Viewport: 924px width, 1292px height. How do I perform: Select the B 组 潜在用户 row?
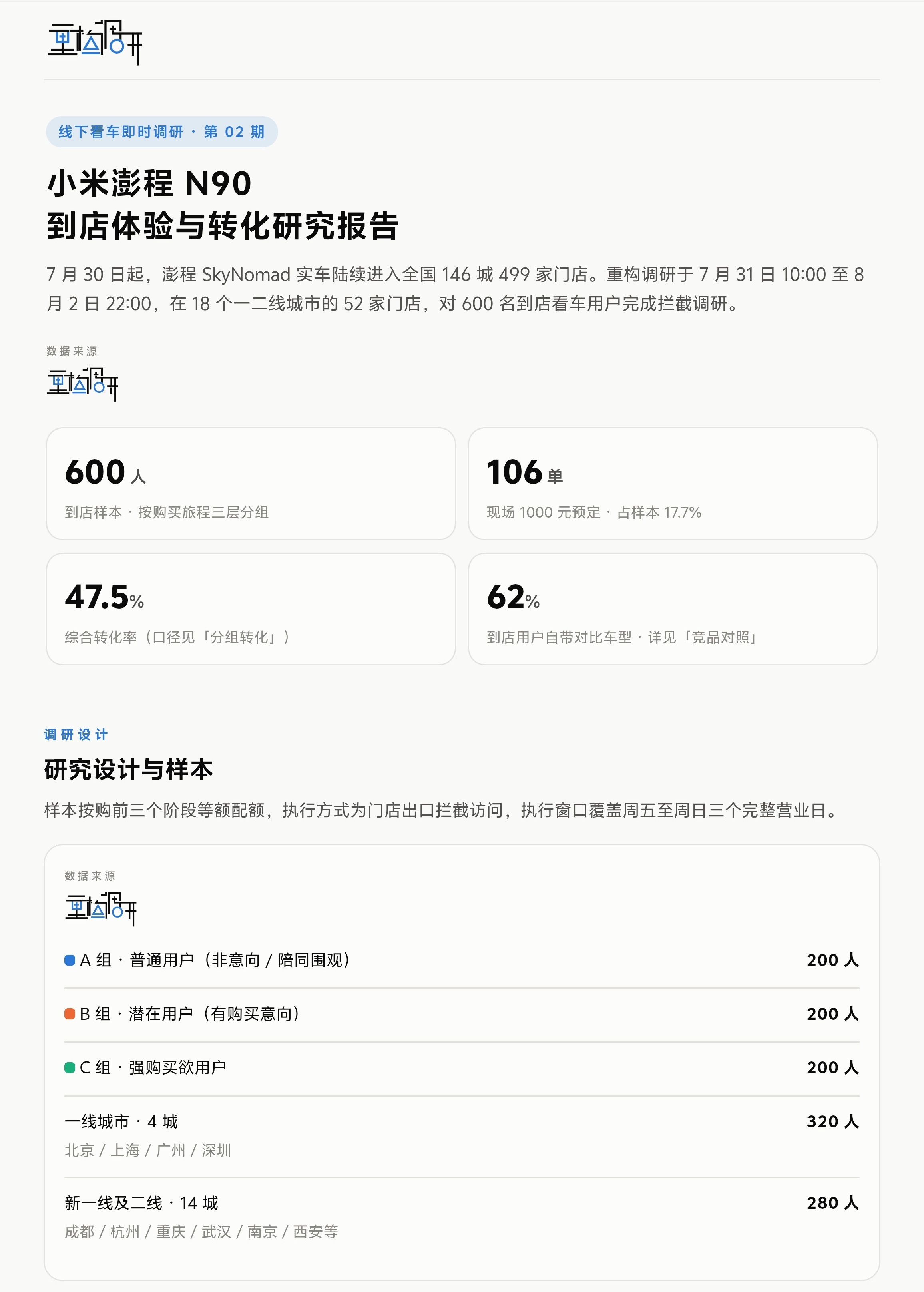pos(462,1014)
